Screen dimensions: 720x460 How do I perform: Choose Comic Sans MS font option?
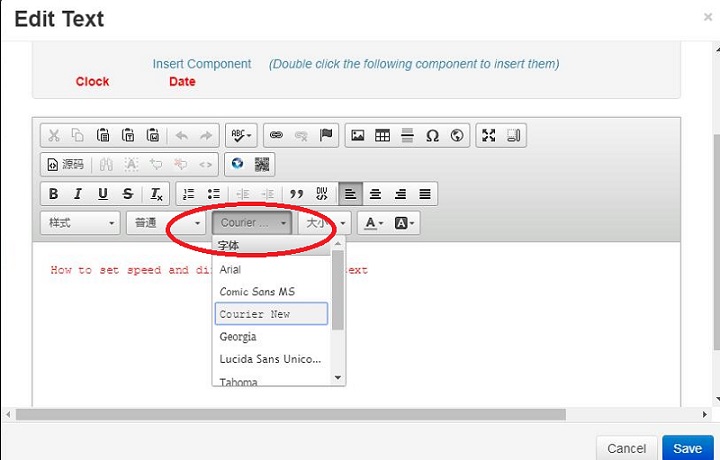pyautogui.click(x=257, y=291)
